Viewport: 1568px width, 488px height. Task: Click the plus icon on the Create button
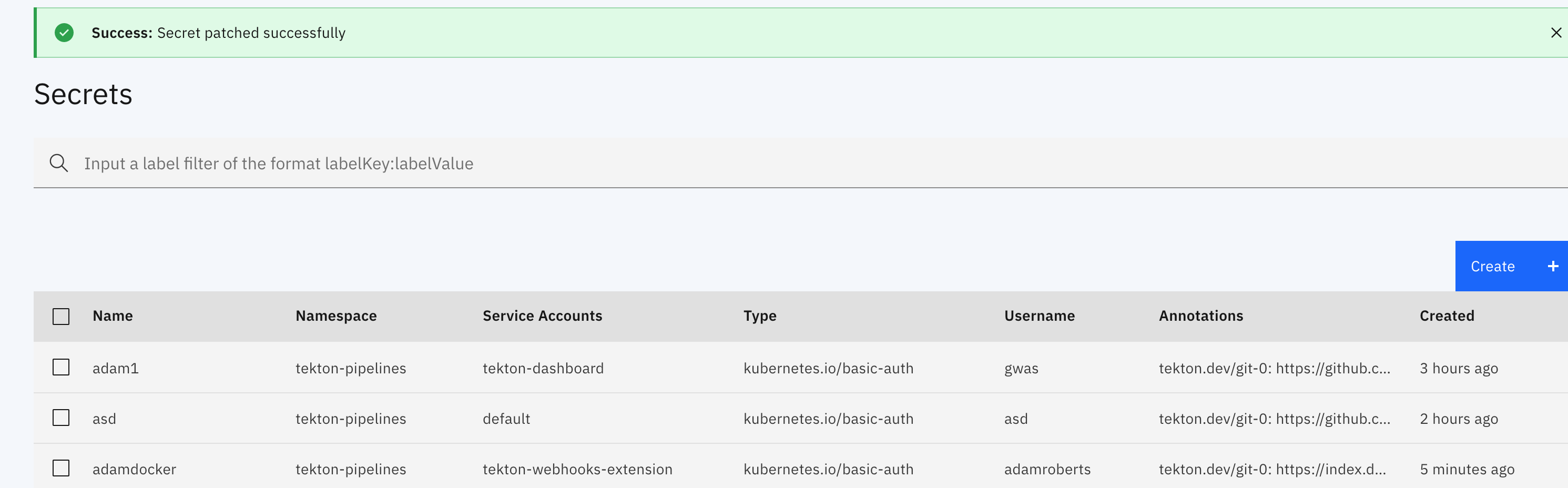click(x=1553, y=266)
